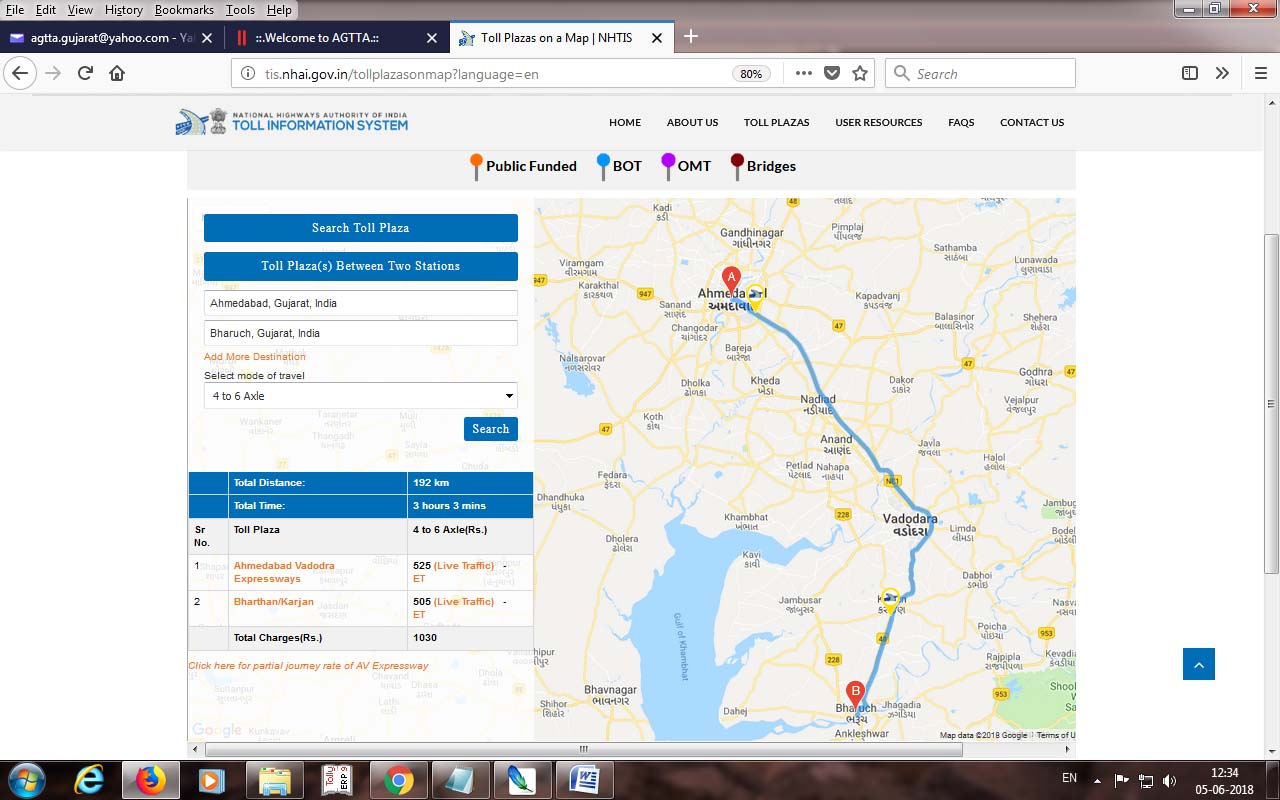Click the browser home icon
Screen dimensions: 1280x800
pos(117,73)
